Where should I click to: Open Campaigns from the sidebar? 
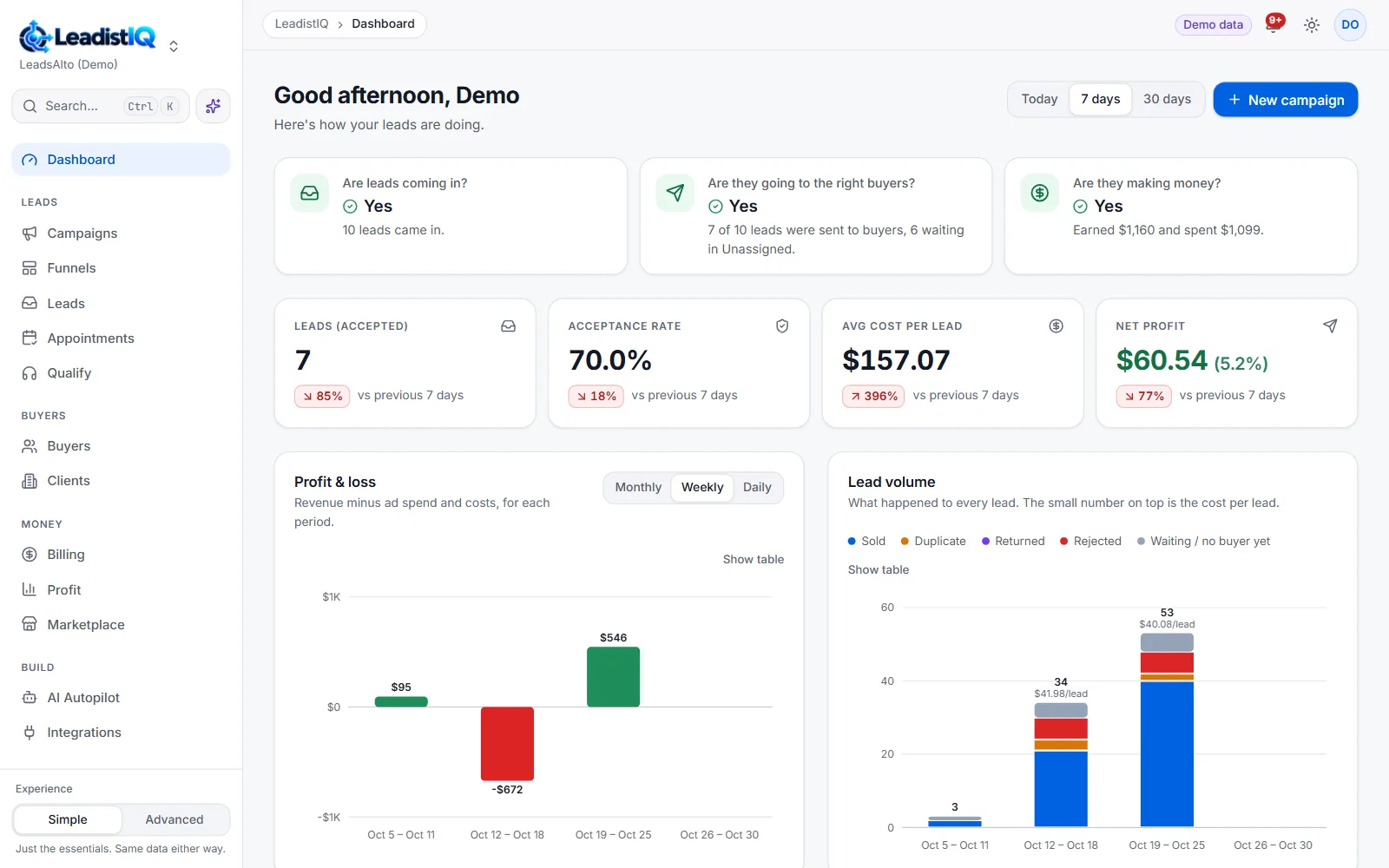point(121,233)
